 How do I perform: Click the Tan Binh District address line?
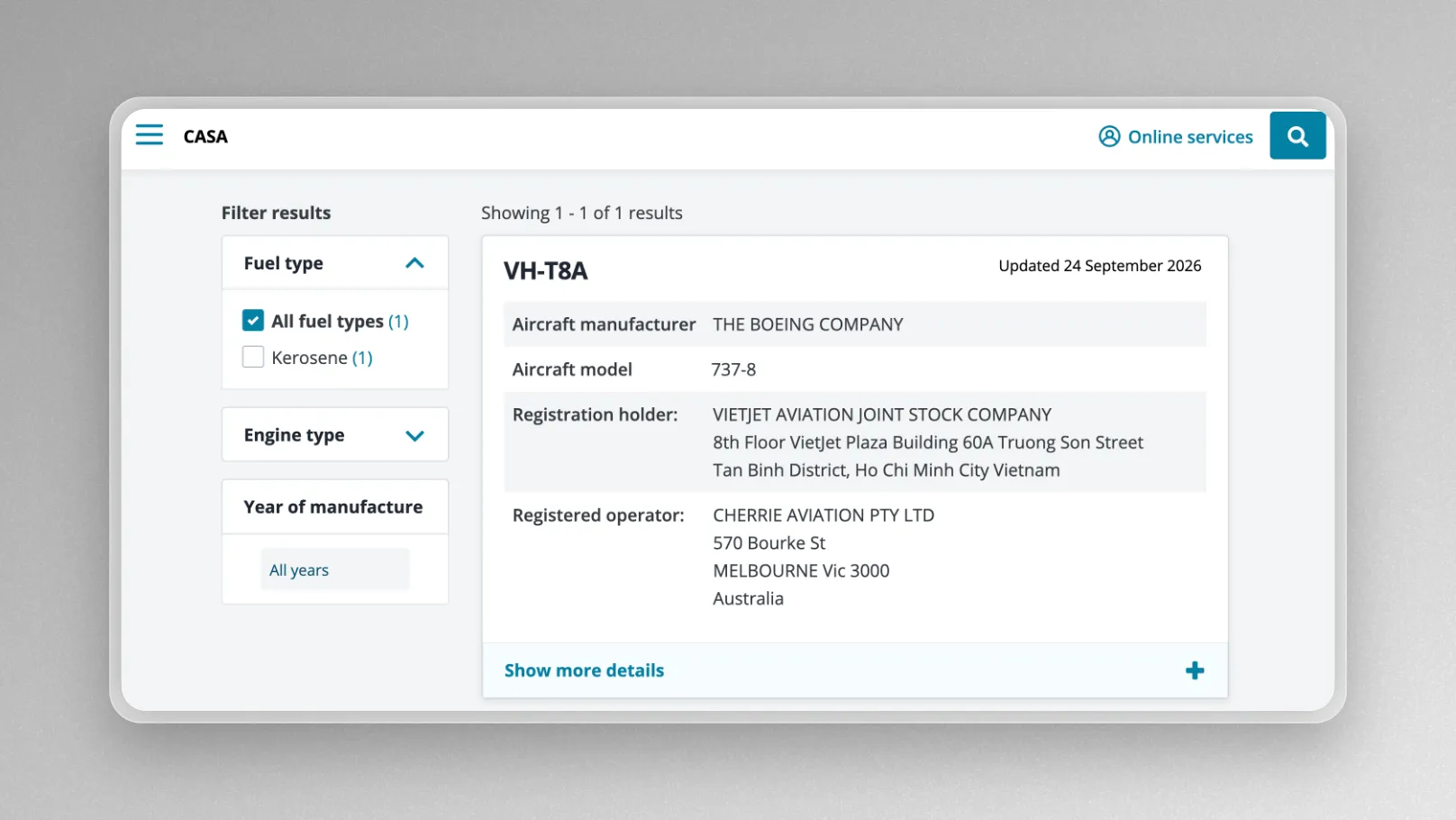tap(887, 470)
